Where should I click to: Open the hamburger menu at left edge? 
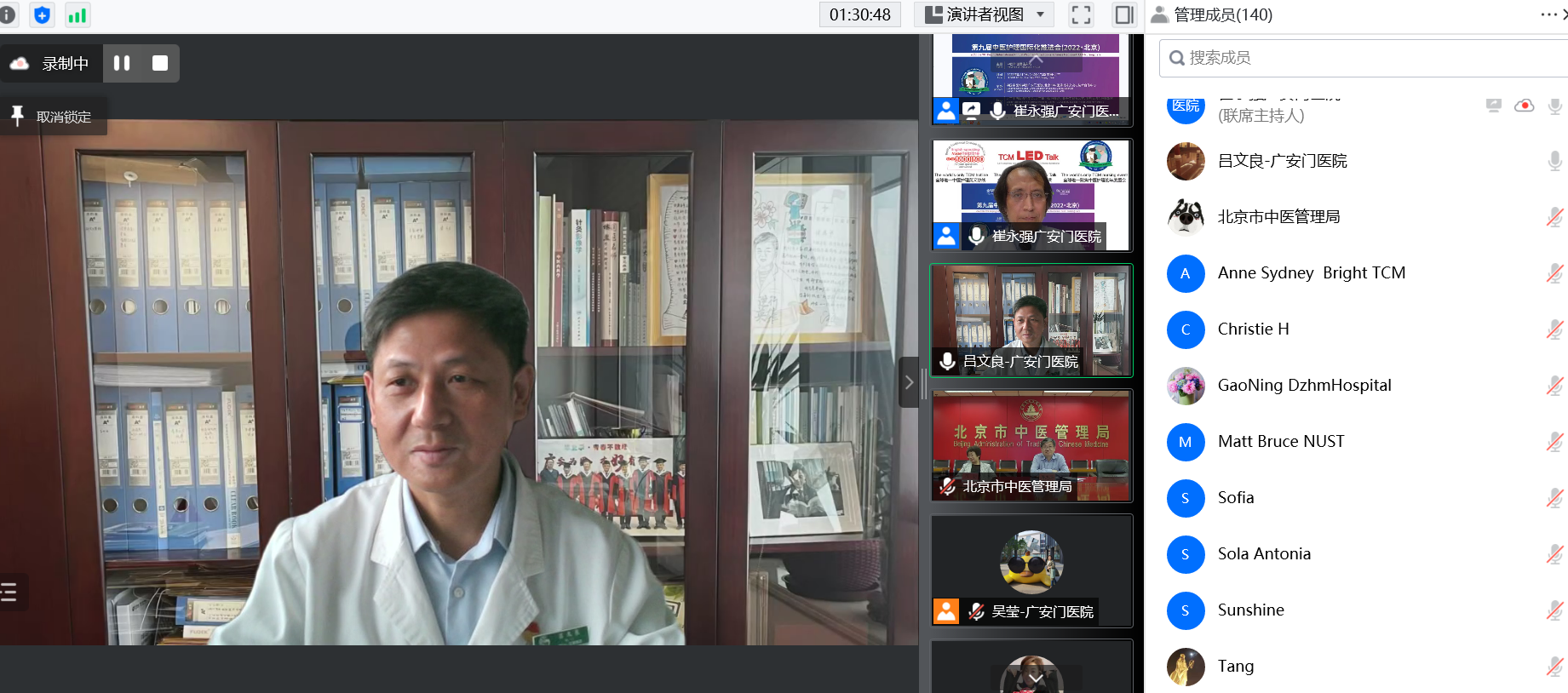click(9, 592)
